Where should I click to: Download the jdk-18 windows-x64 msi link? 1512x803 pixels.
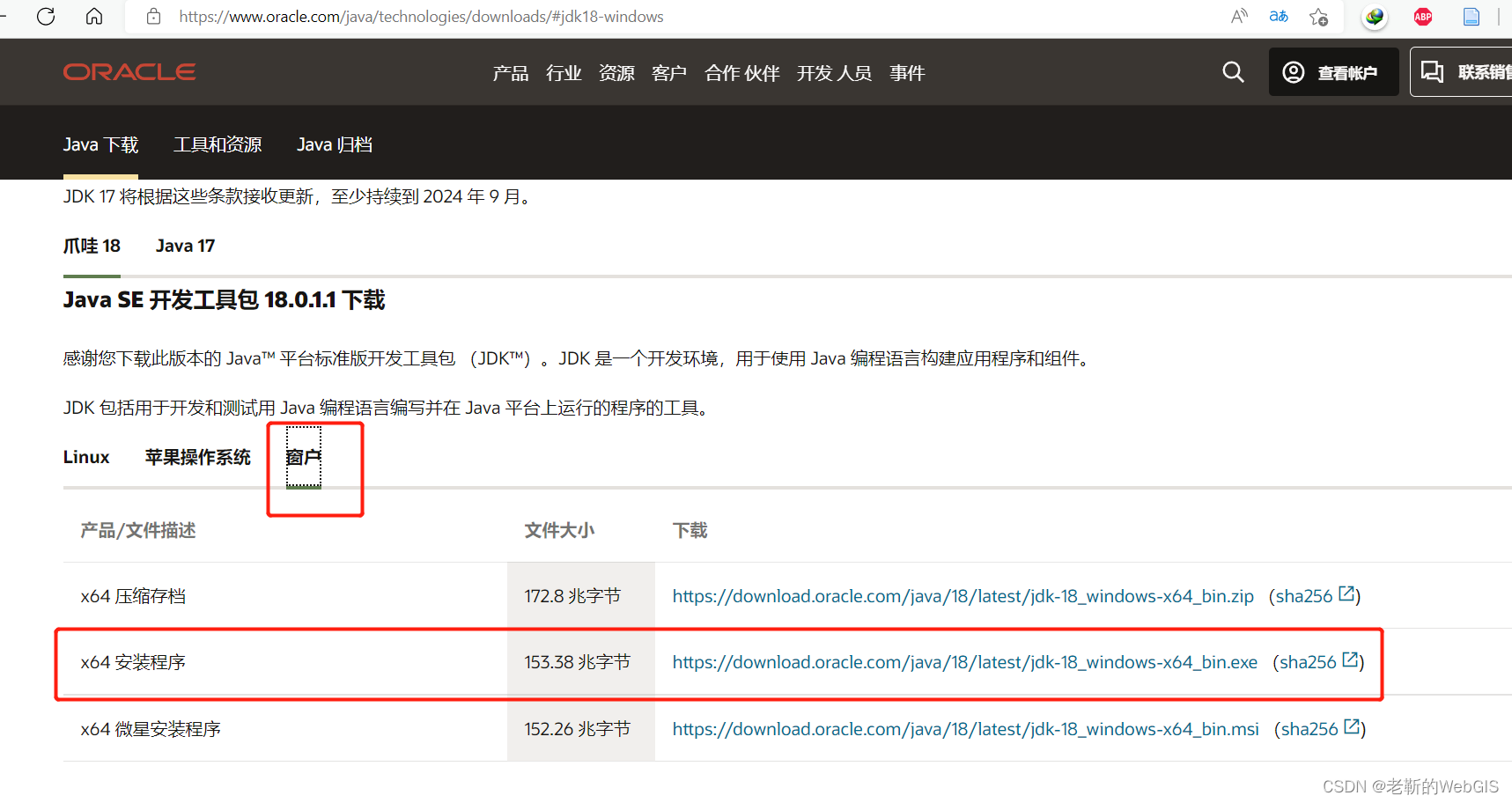965,729
